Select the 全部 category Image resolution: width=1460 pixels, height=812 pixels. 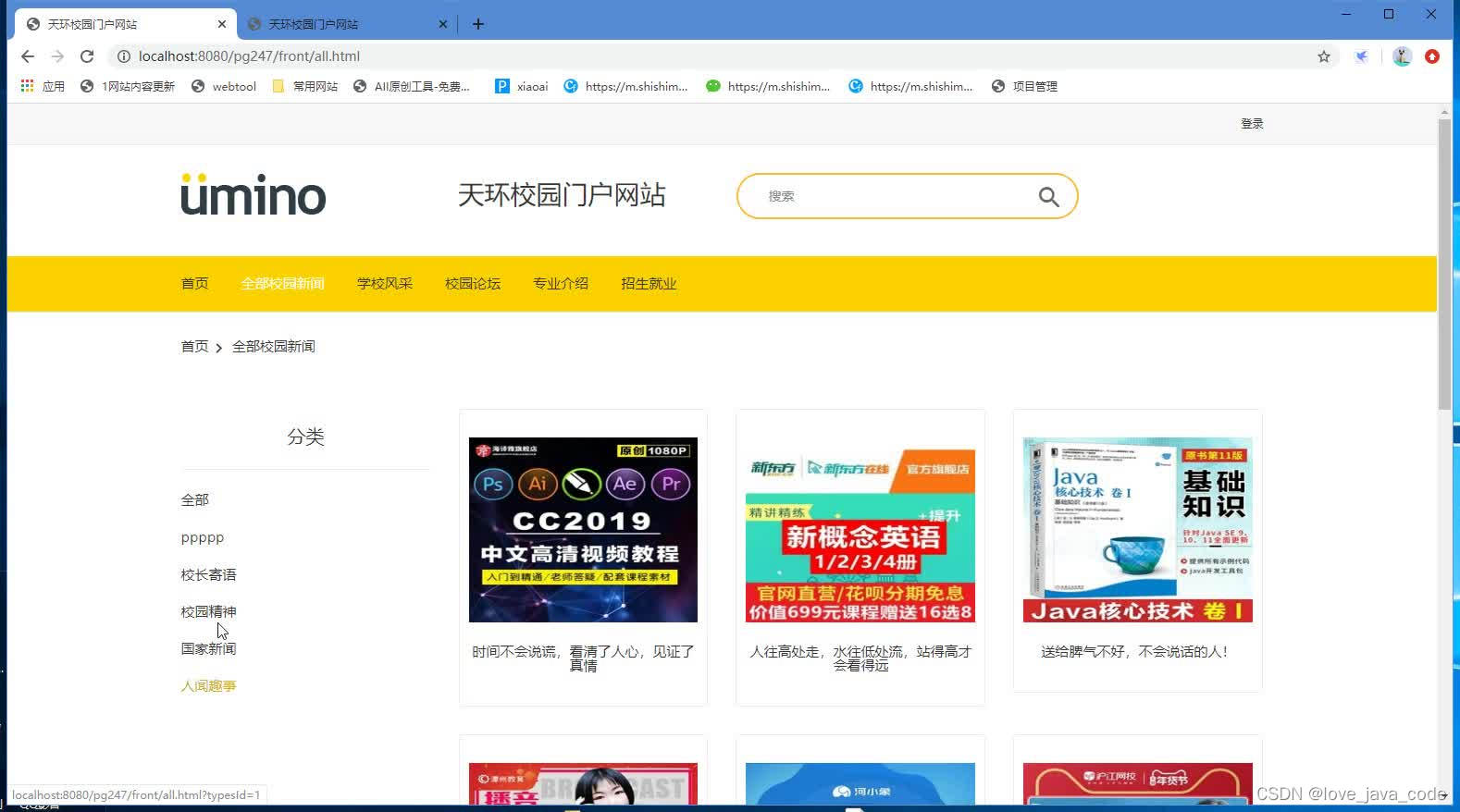coord(194,499)
